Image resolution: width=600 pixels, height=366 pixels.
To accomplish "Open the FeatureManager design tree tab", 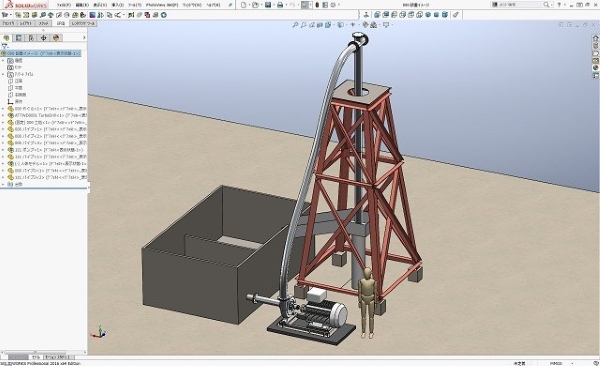I will click(6, 38).
